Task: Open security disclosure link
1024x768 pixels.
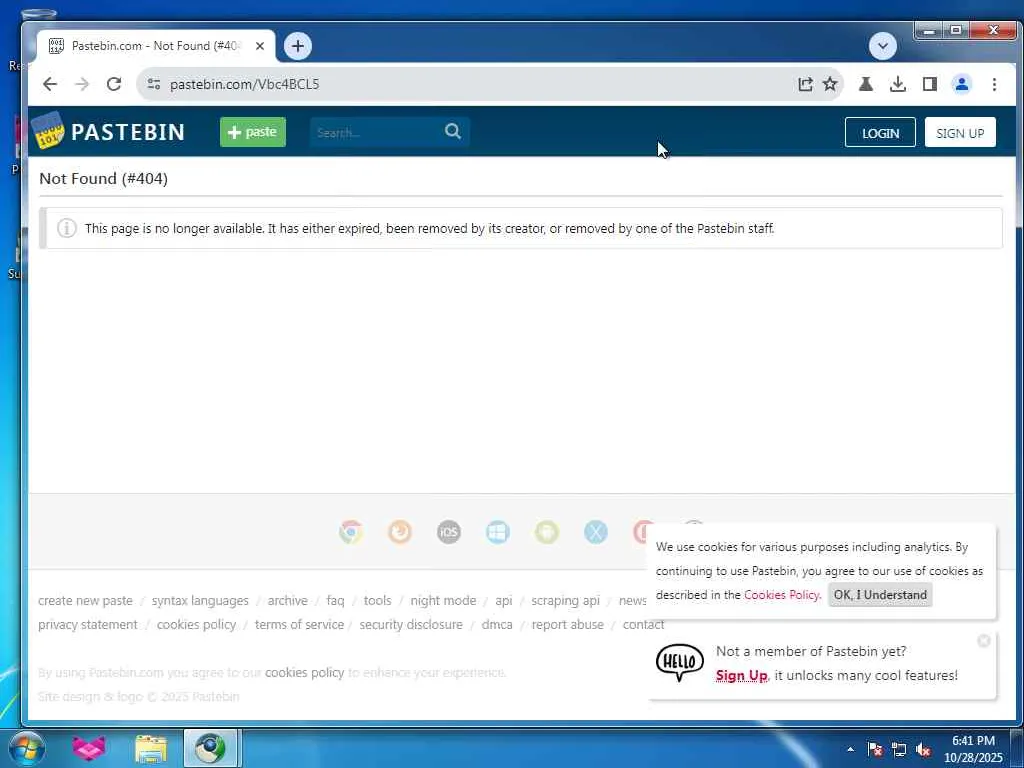Action: click(x=411, y=624)
